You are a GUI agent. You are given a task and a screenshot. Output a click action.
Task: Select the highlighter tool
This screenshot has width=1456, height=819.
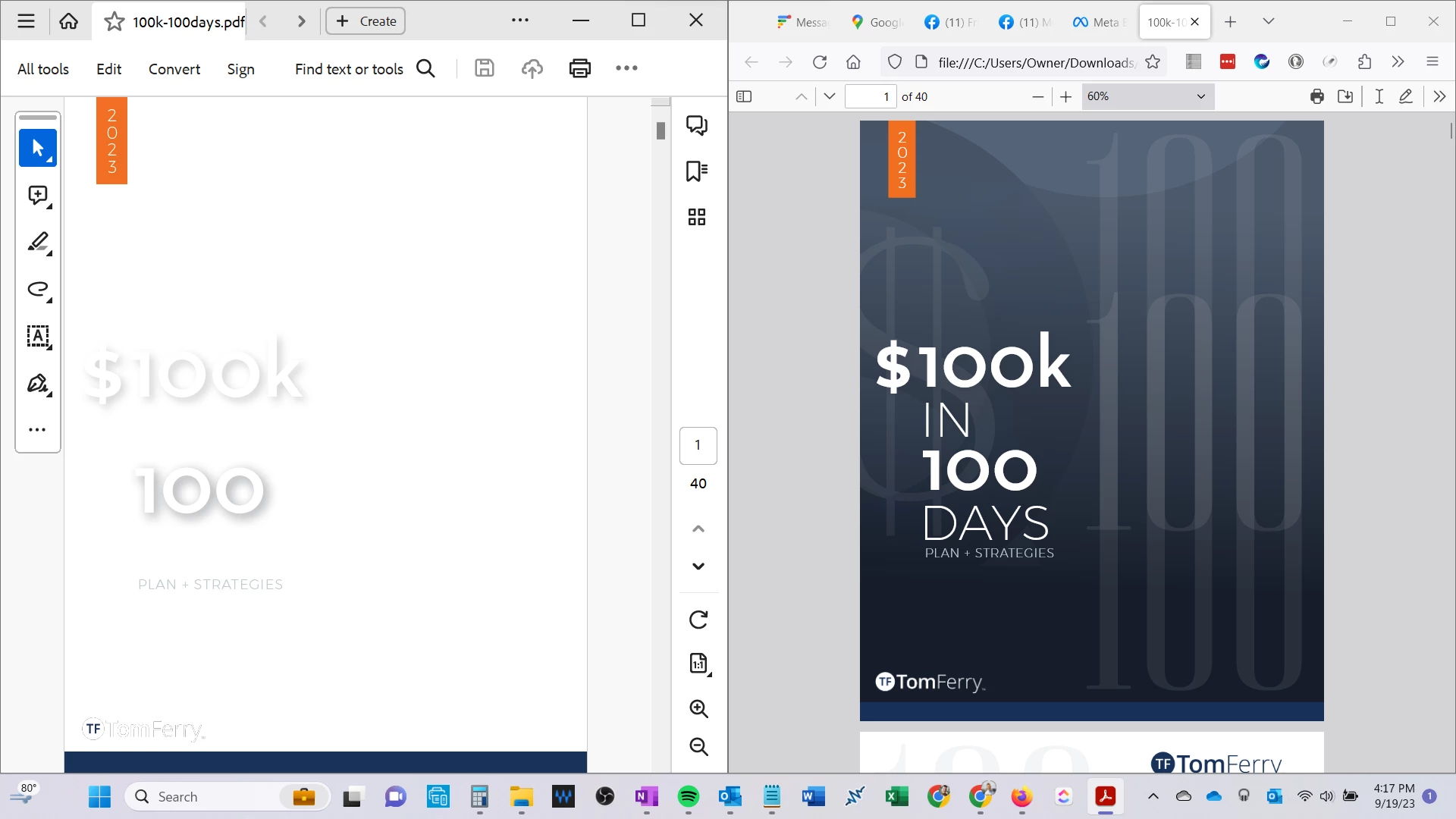click(37, 243)
